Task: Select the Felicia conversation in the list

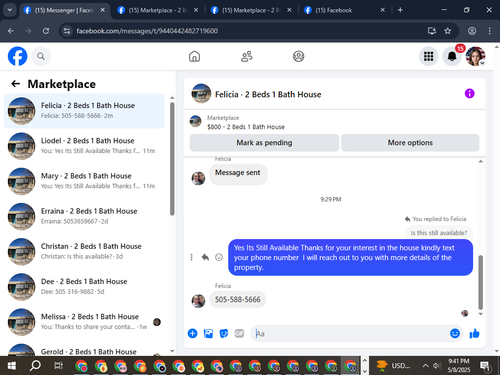Action: (x=84, y=111)
